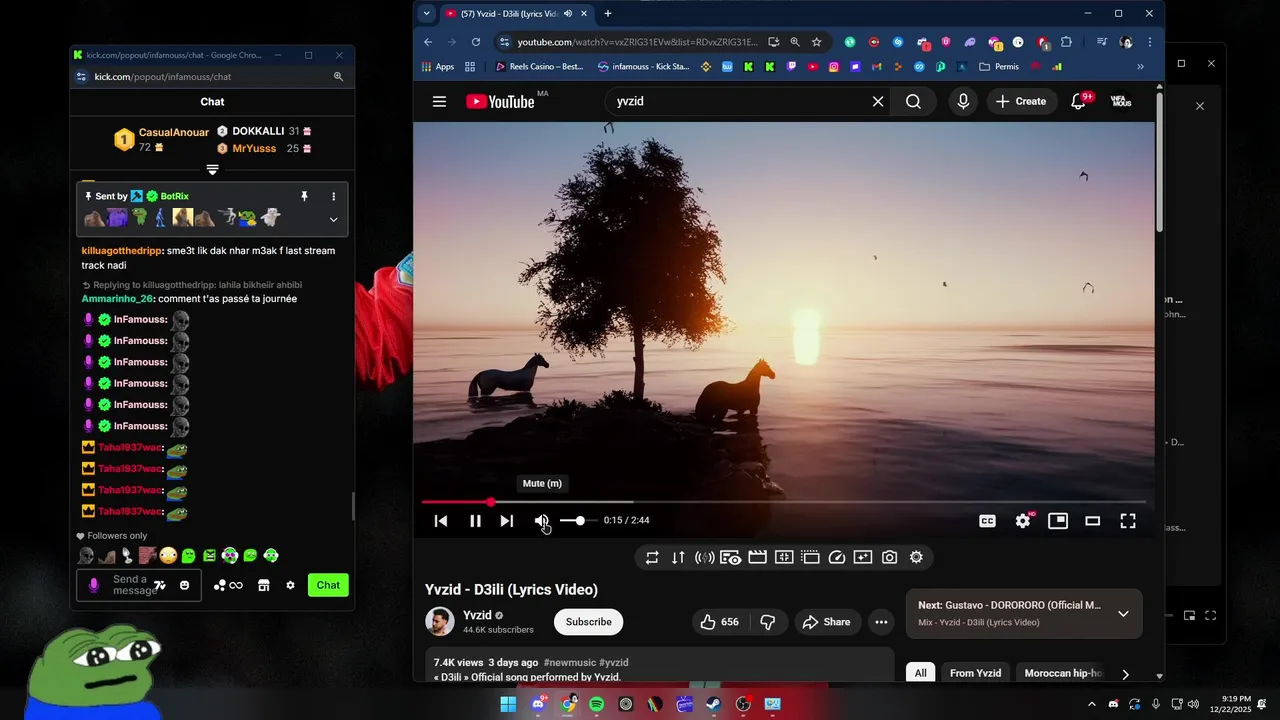Open Permis bookmarks folder
The image size is (1280, 720).
[999, 67]
